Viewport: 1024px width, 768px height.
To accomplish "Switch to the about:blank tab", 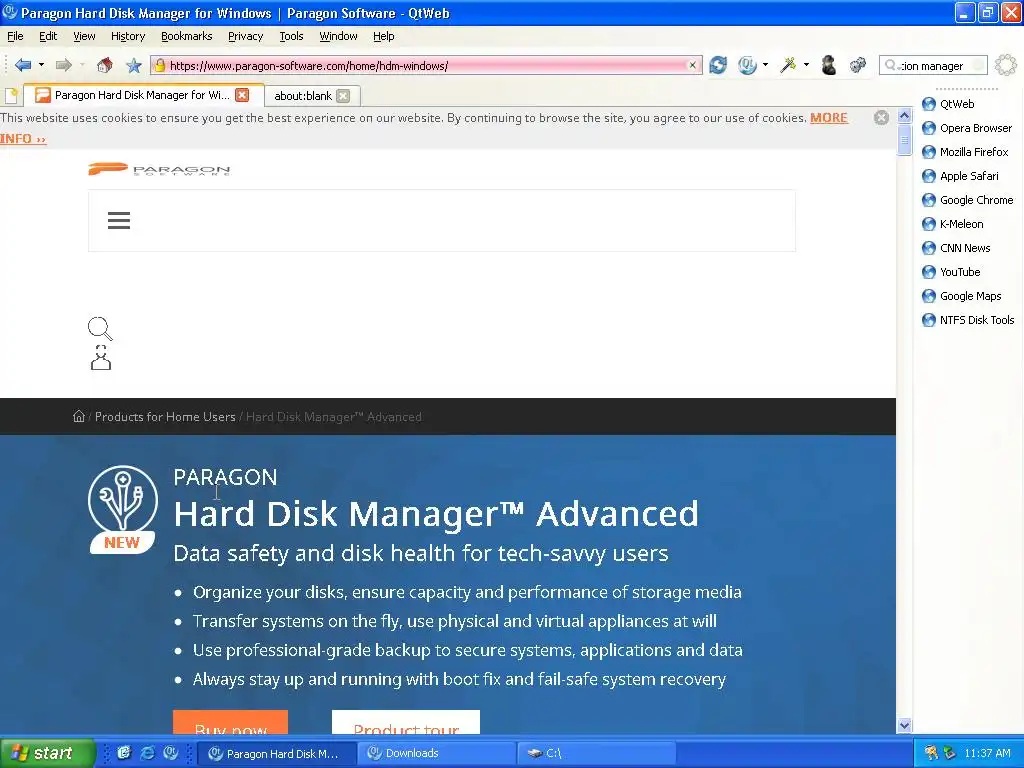I will point(303,96).
